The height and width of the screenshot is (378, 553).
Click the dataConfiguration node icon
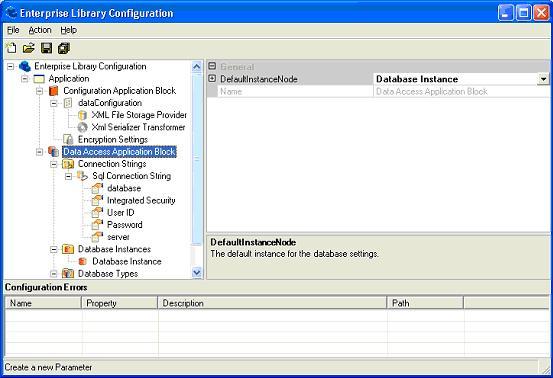[x=68, y=103]
